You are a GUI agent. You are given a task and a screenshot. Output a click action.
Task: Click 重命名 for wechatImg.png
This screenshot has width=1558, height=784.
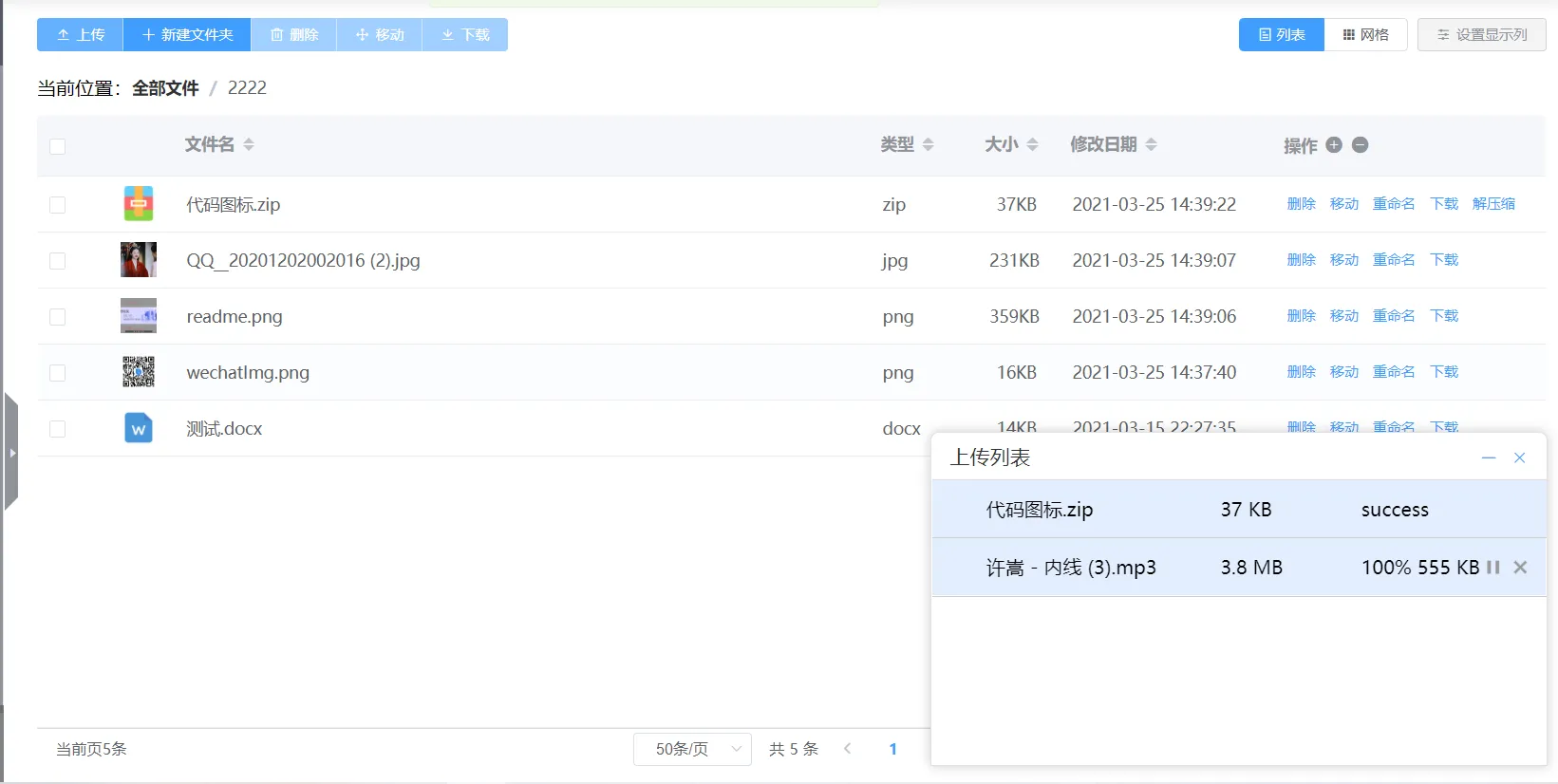1394,372
